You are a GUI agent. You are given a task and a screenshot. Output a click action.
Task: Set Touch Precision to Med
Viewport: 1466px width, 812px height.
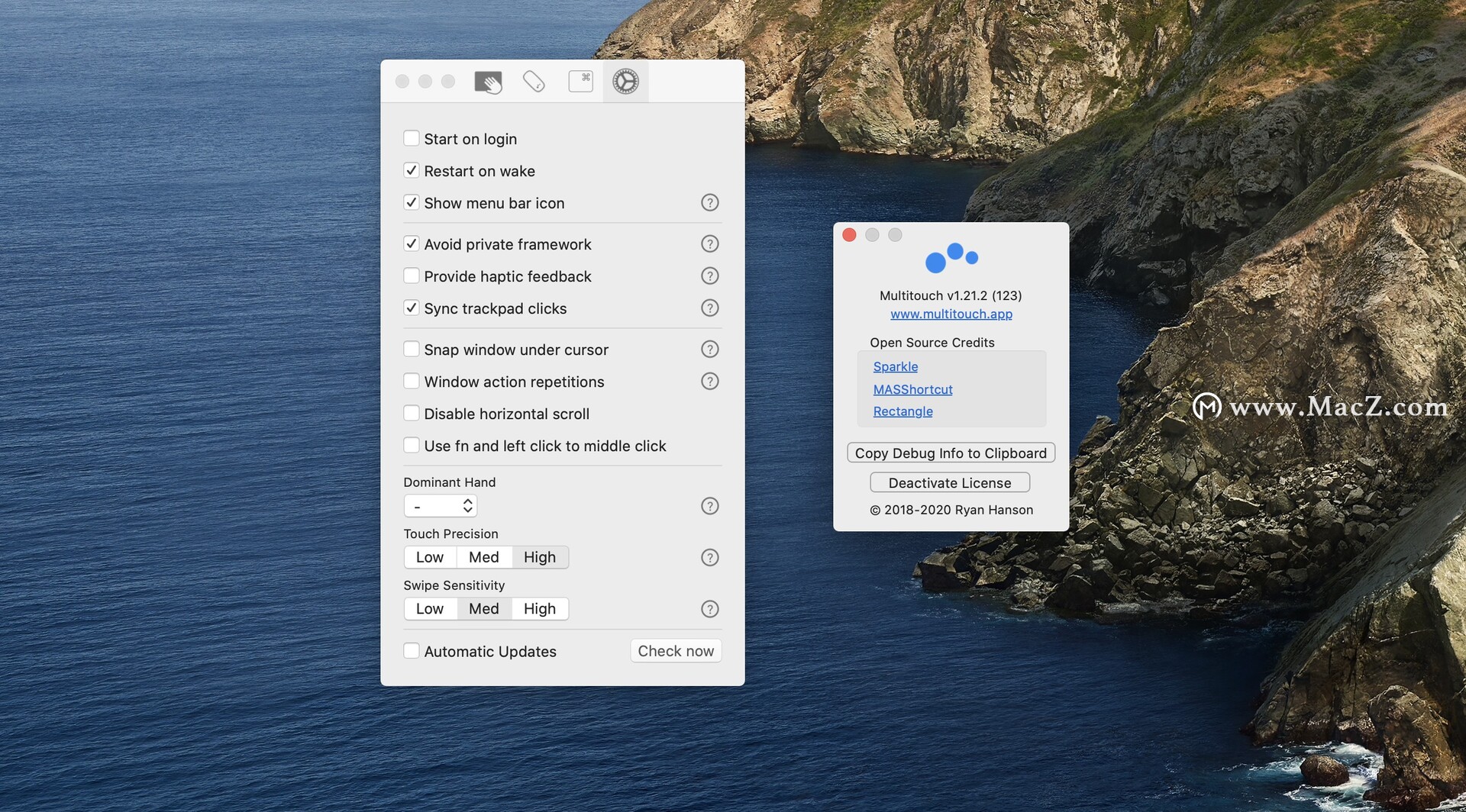click(484, 558)
